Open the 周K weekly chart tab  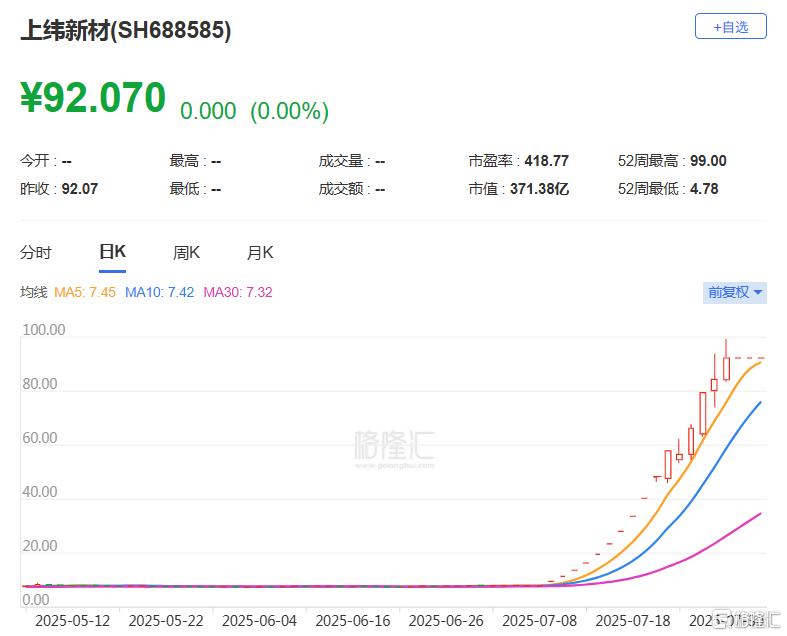click(186, 252)
